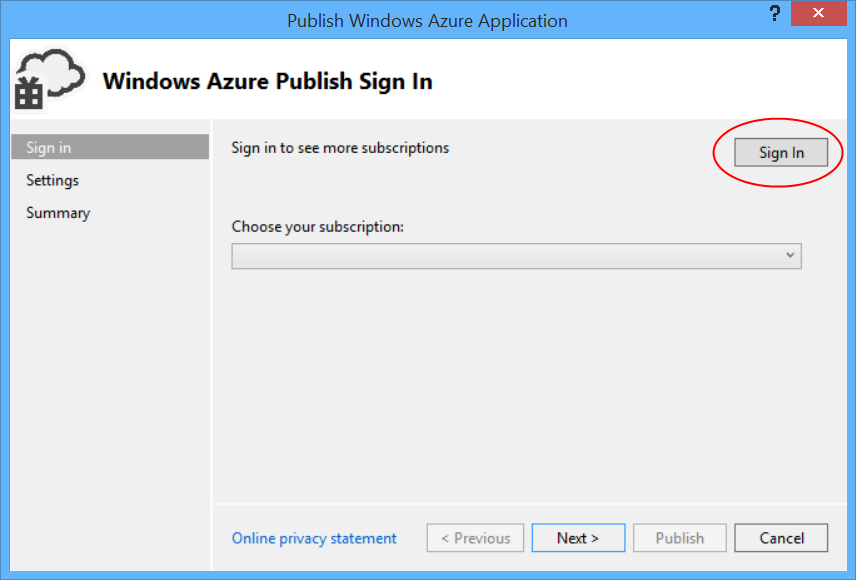The height and width of the screenshot is (580, 856).
Task: Open the Settings step
Action: pyautogui.click(x=52, y=180)
